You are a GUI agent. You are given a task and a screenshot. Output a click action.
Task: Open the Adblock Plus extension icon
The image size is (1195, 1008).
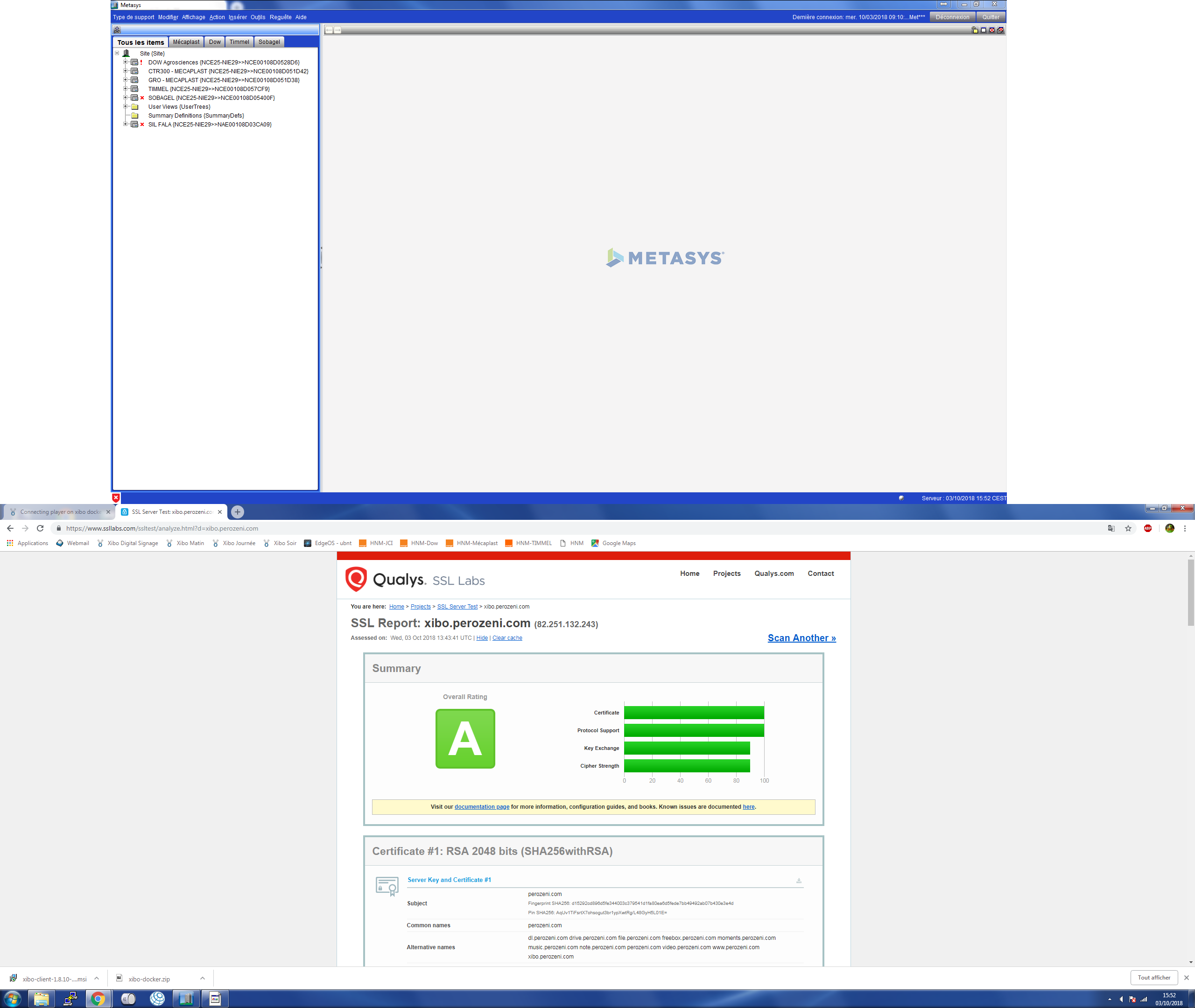pyautogui.click(x=1147, y=528)
